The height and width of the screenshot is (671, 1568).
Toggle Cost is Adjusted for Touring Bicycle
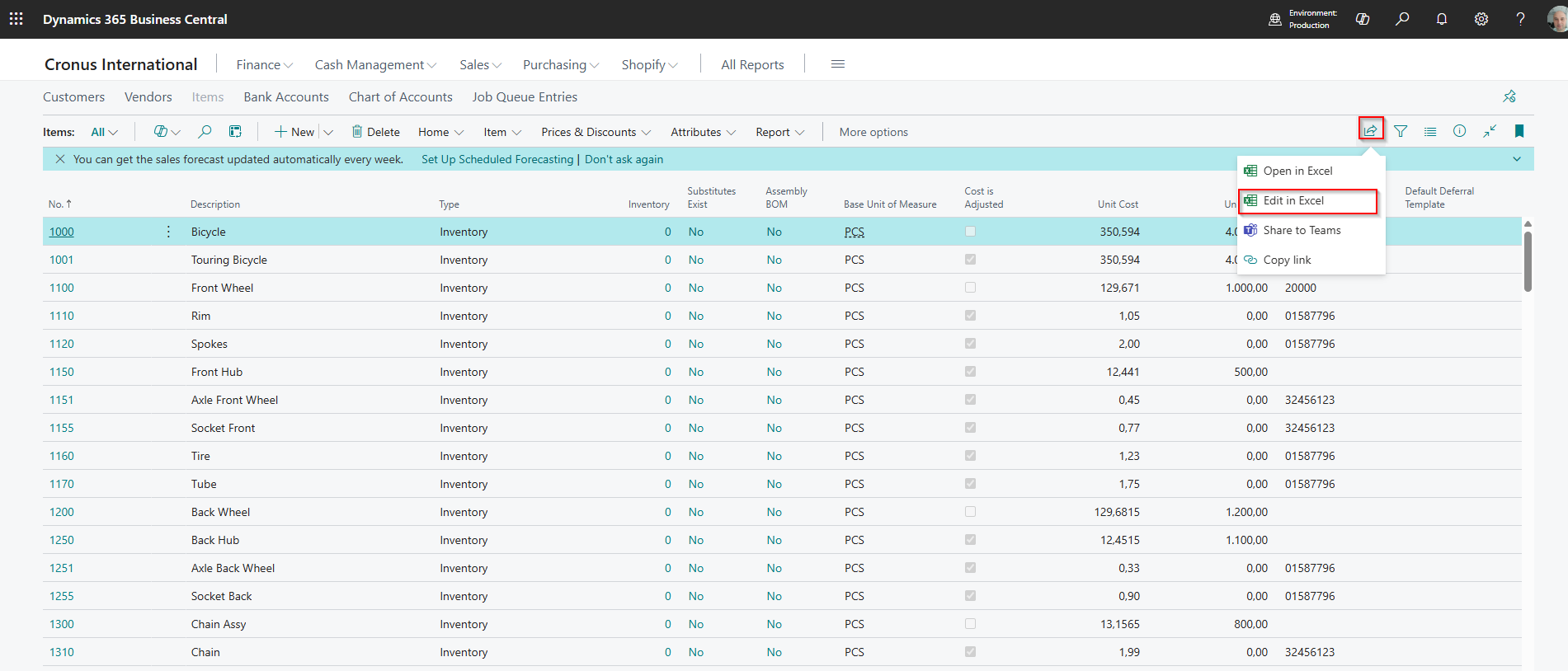point(970,260)
